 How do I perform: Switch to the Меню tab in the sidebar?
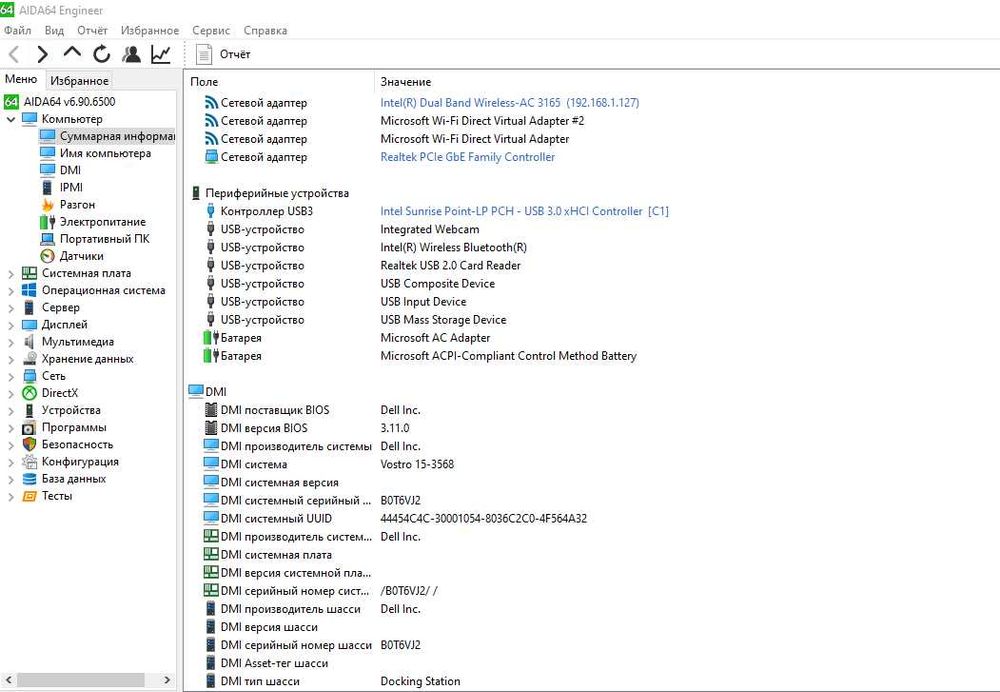[21, 79]
